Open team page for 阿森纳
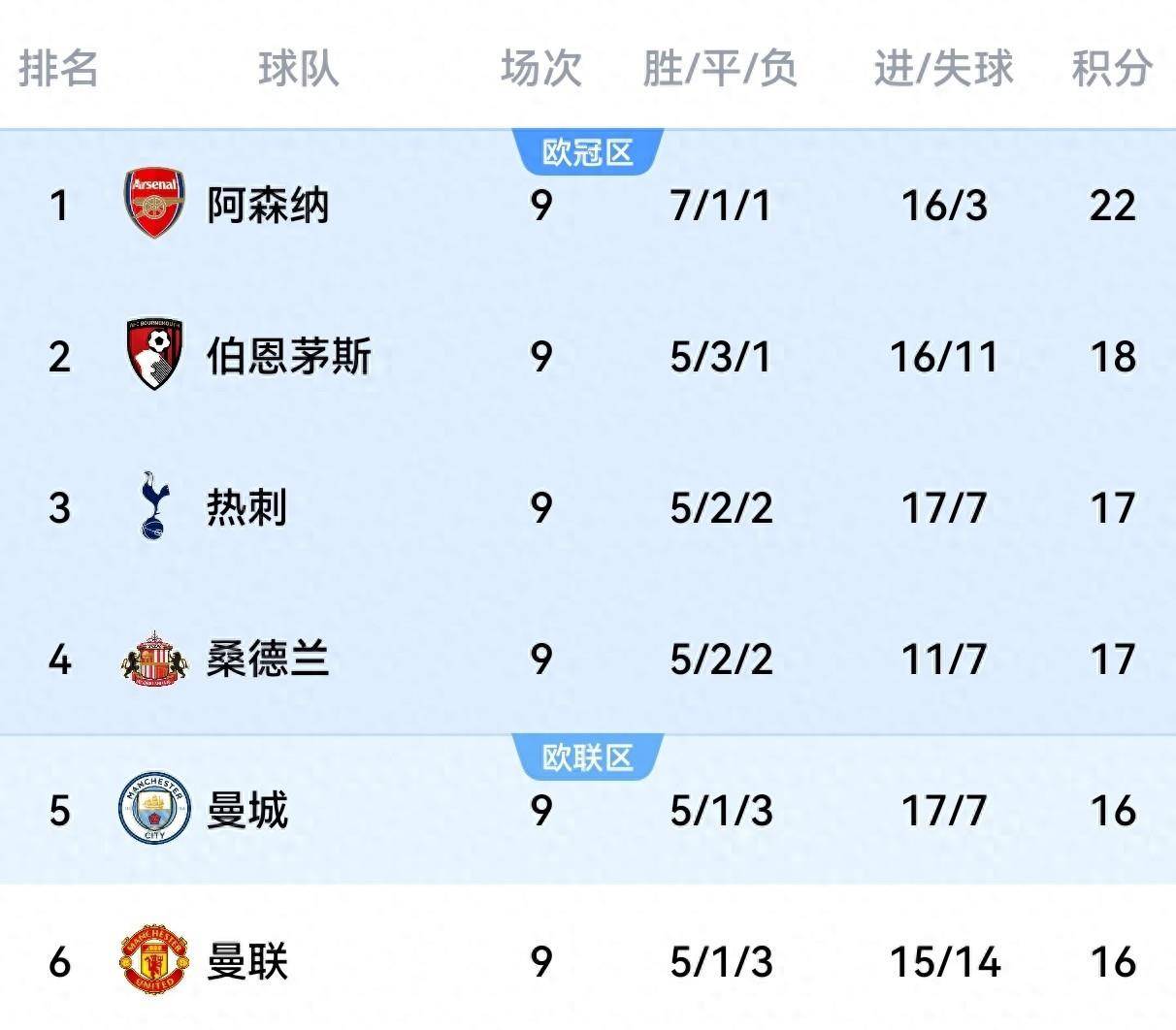1176x1030 pixels. (268, 206)
